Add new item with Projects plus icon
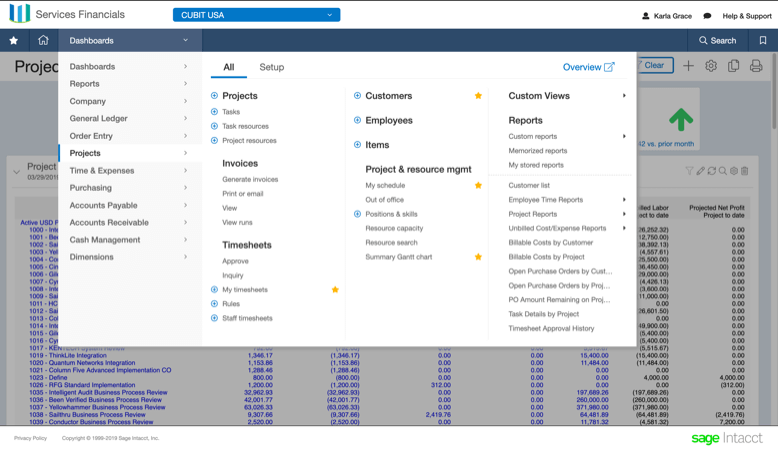Viewport: 778px width, 451px height. click(214, 96)
